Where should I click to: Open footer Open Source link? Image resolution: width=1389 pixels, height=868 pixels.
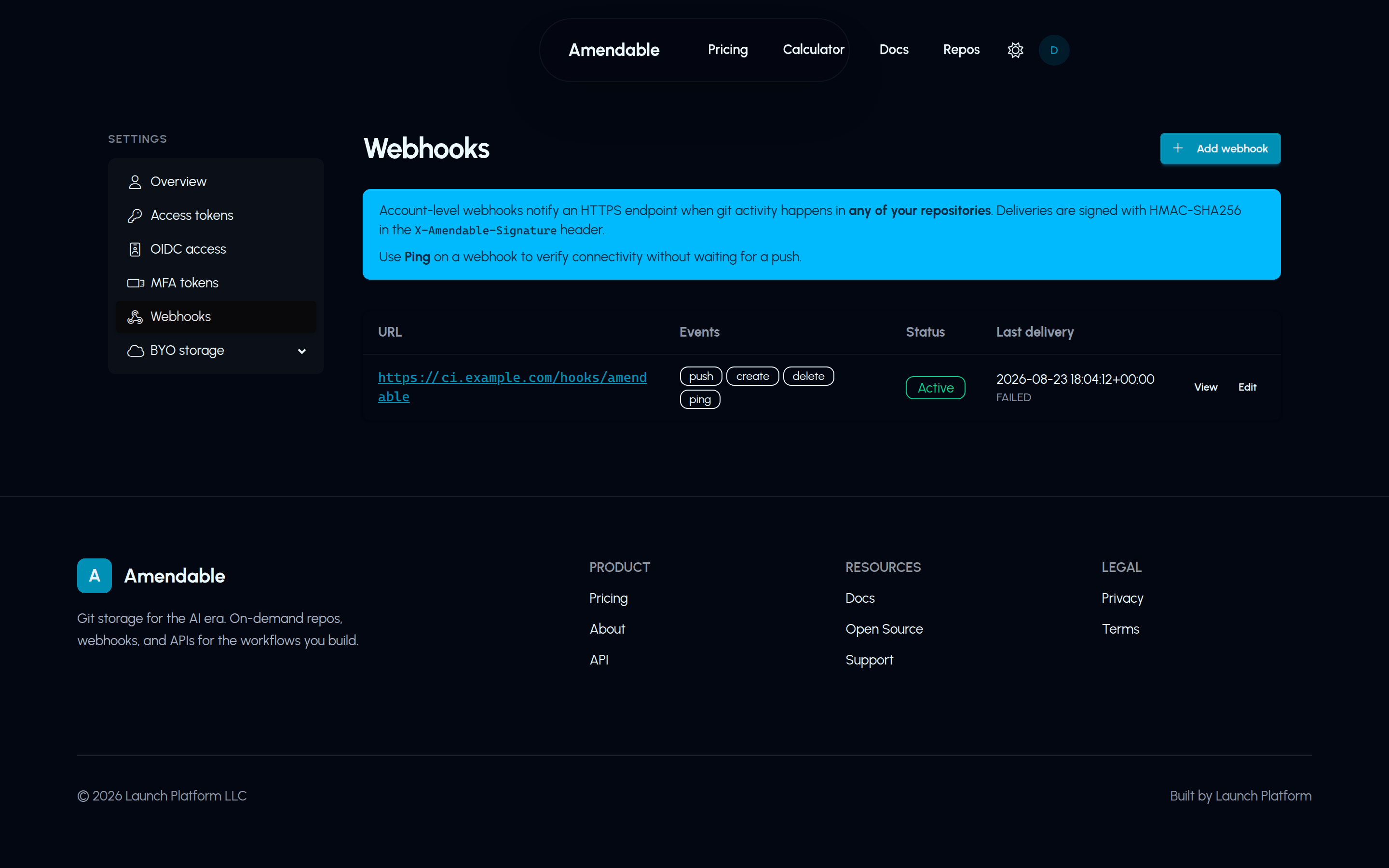click(x=884, y=629)
